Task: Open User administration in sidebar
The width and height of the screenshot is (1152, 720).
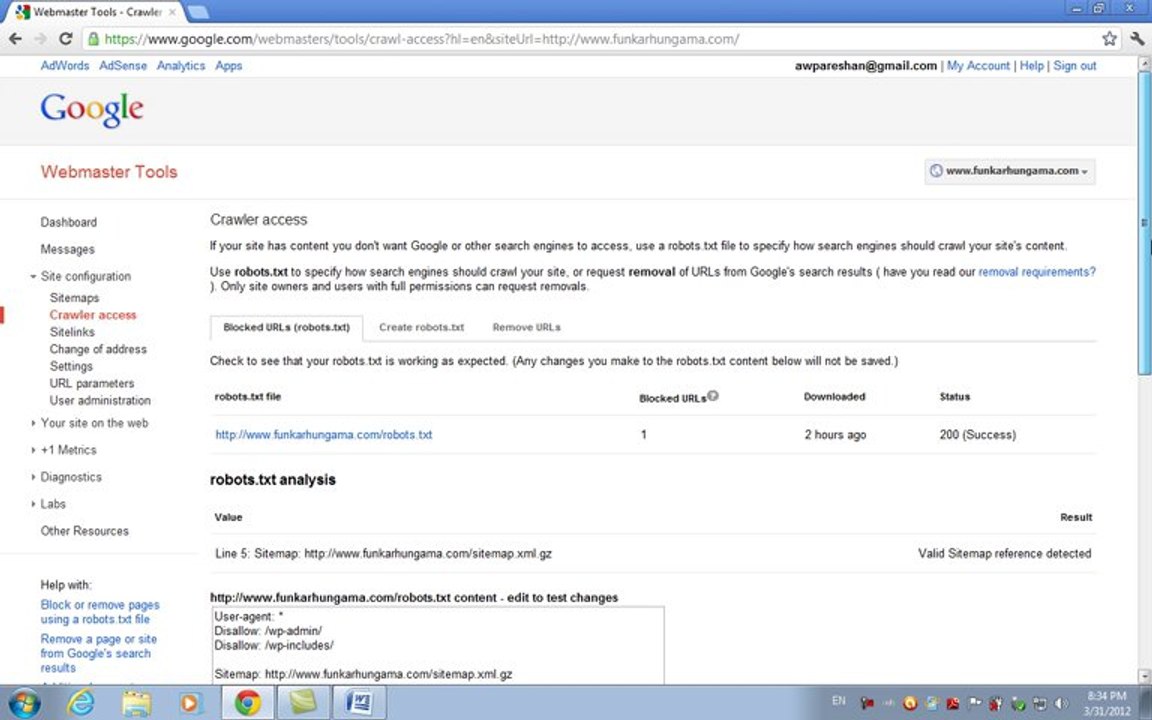Action: click(100, 400)
